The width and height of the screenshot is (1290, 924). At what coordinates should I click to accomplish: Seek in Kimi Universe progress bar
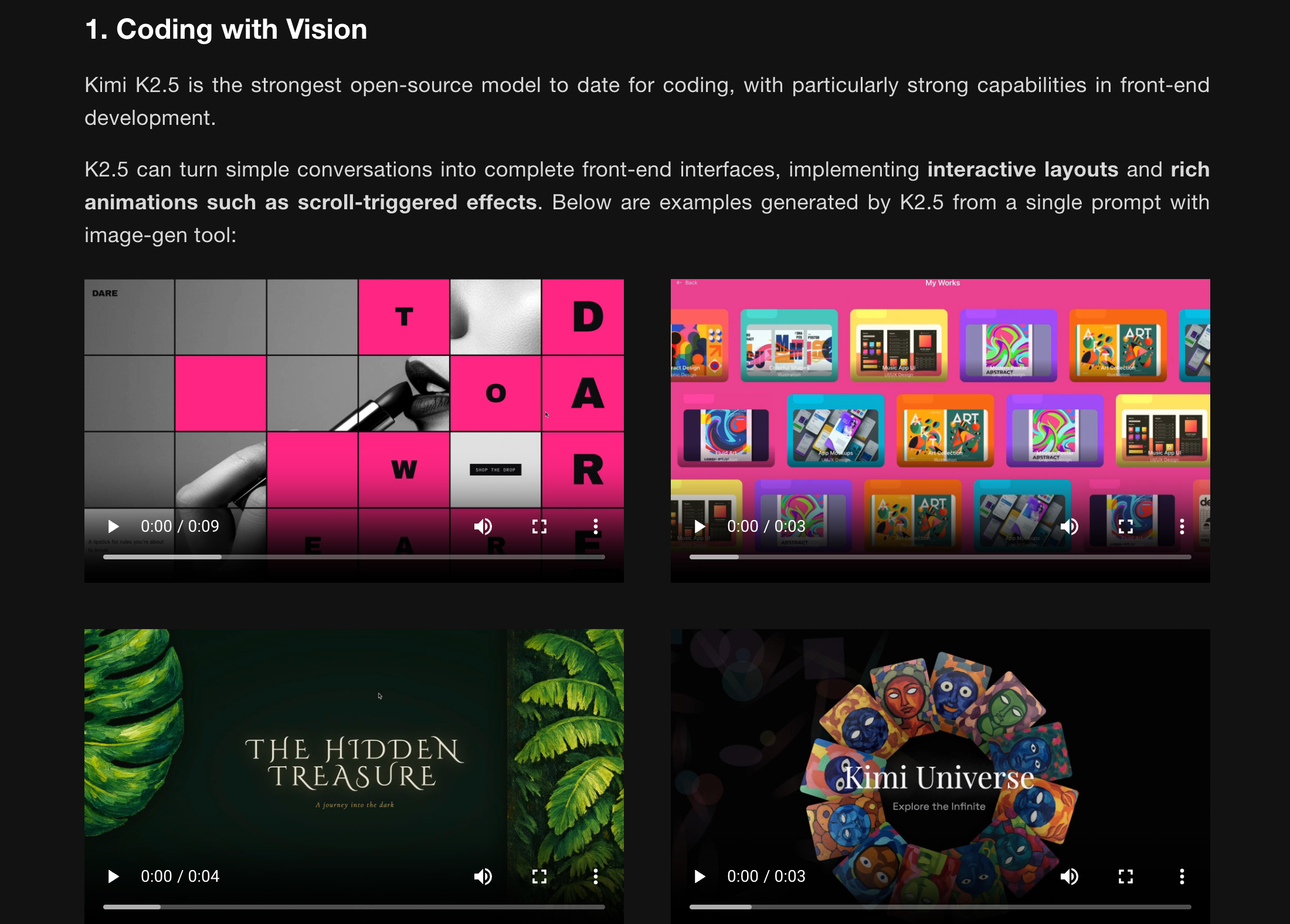pos(941,907)
